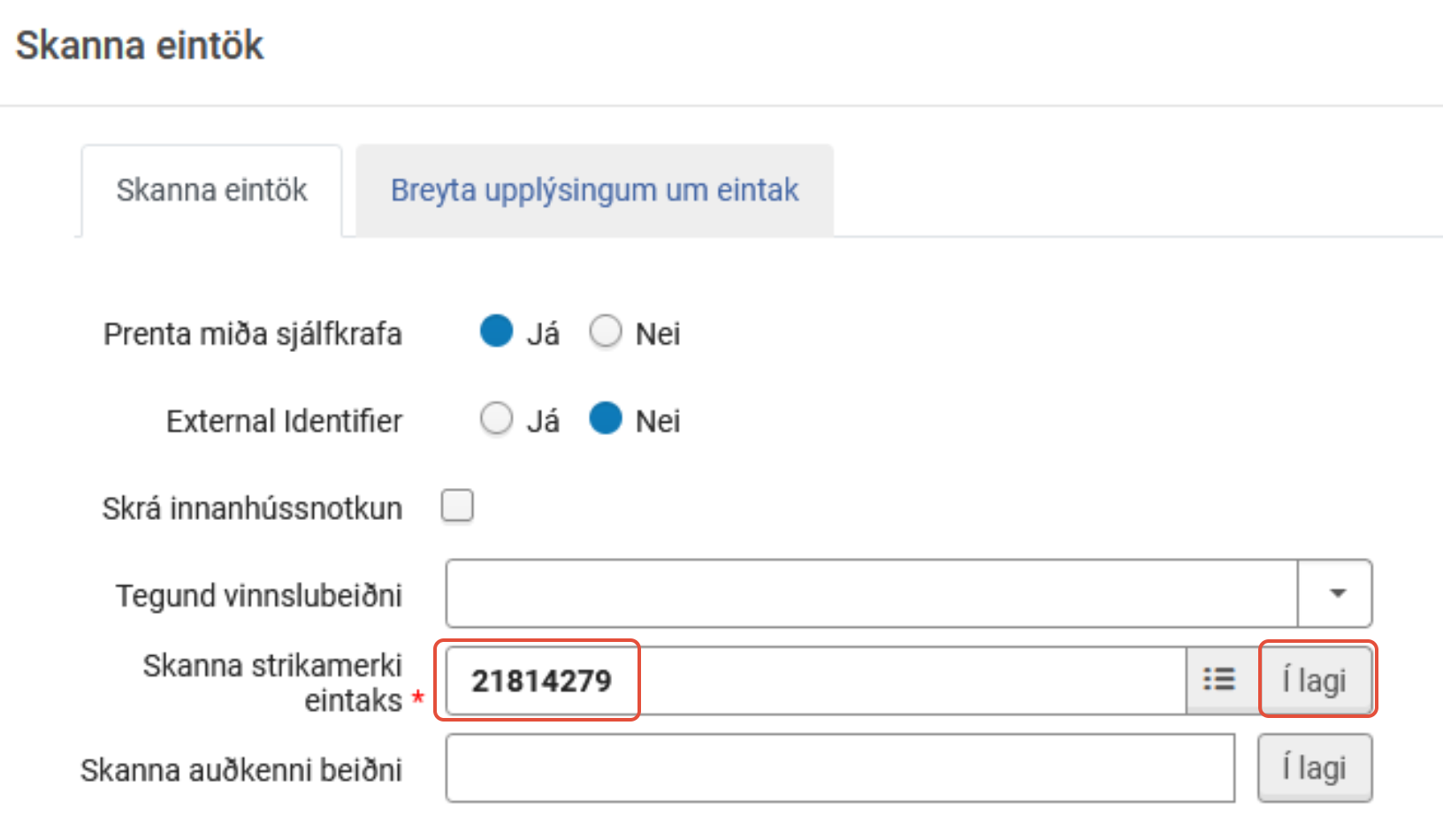Select Já for Prenta miða sjálfkrafa

[x=497, y=332]
